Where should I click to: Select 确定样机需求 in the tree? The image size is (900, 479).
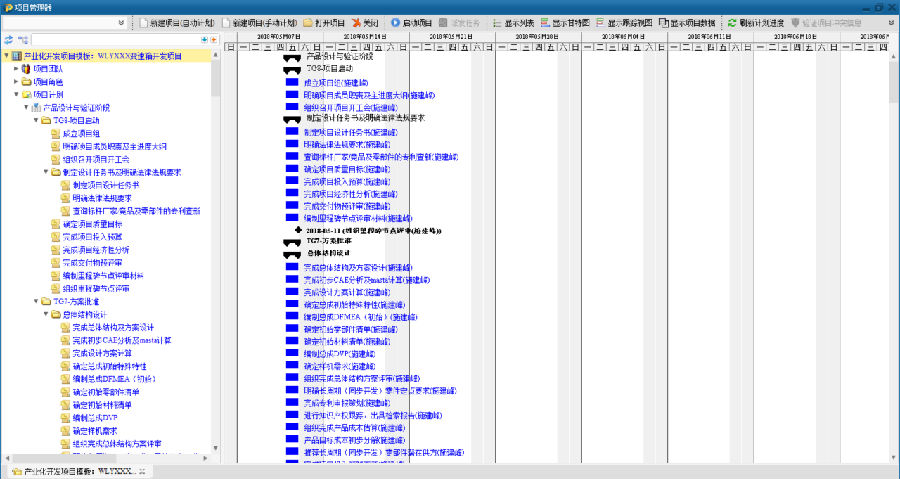point(95,430)
